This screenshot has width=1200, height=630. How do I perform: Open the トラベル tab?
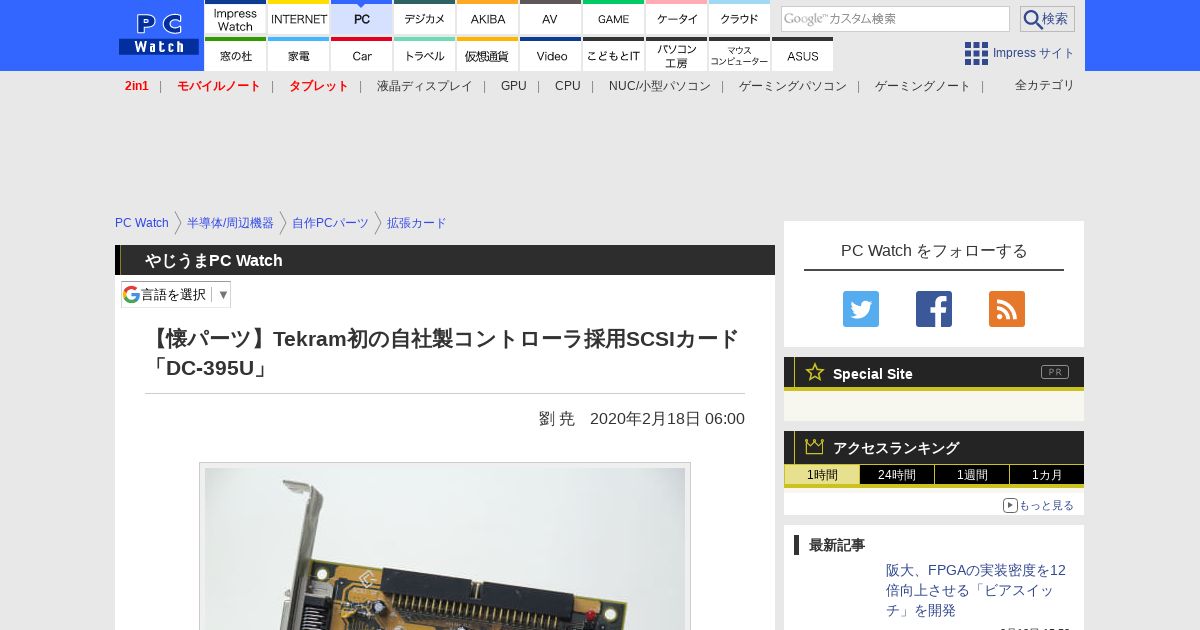(425, 55)
